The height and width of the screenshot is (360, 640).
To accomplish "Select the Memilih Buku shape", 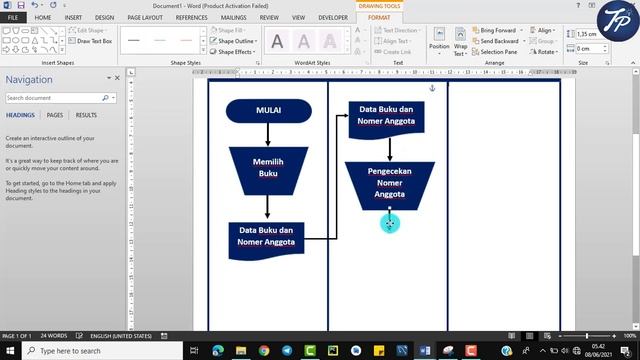I will click(268, 171).
